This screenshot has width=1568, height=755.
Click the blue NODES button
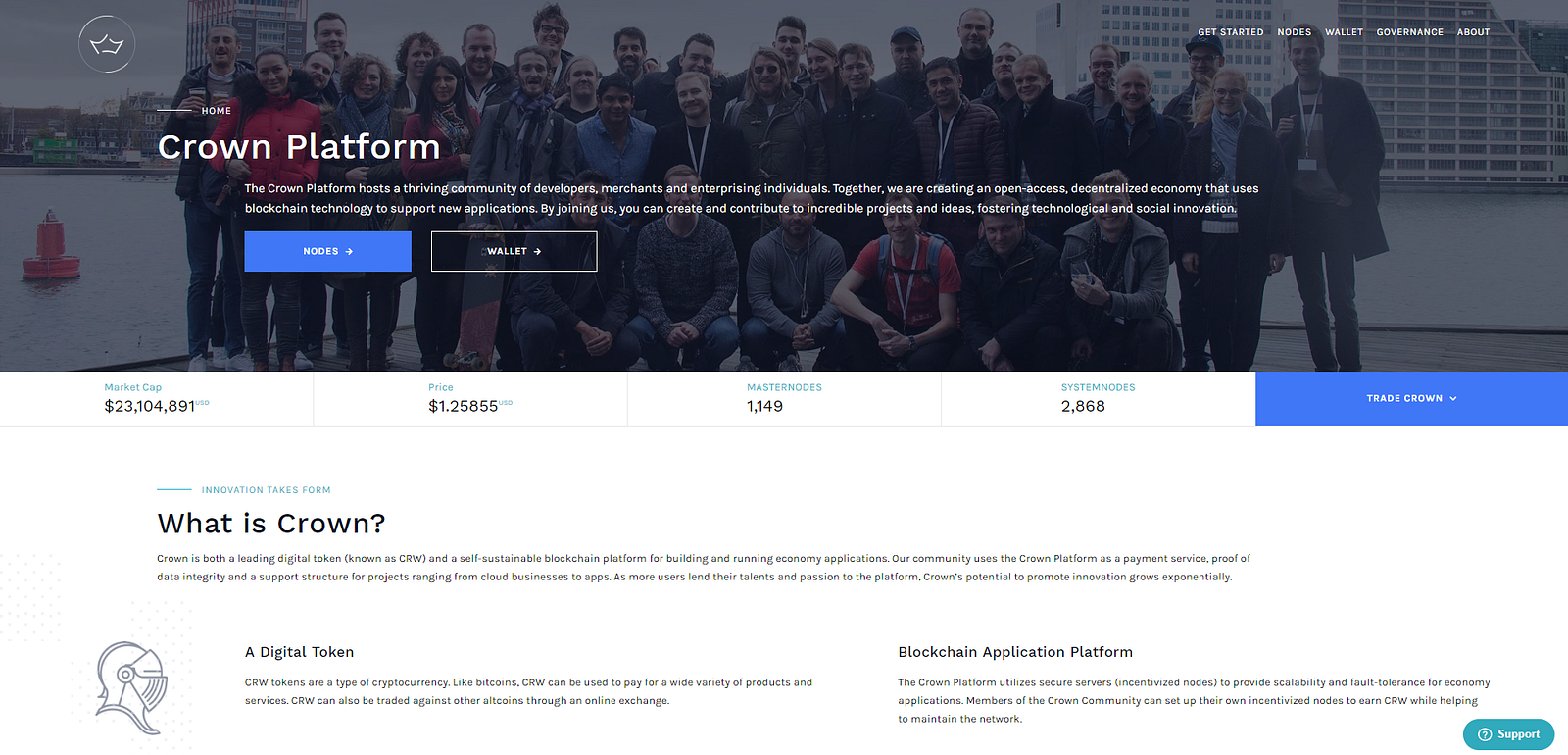pos(327,252)
